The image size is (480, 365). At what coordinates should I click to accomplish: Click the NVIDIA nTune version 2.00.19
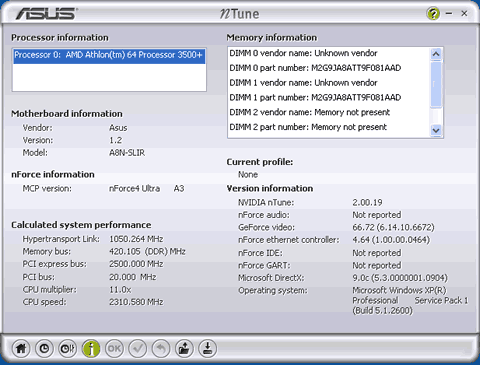pos(367,202)
